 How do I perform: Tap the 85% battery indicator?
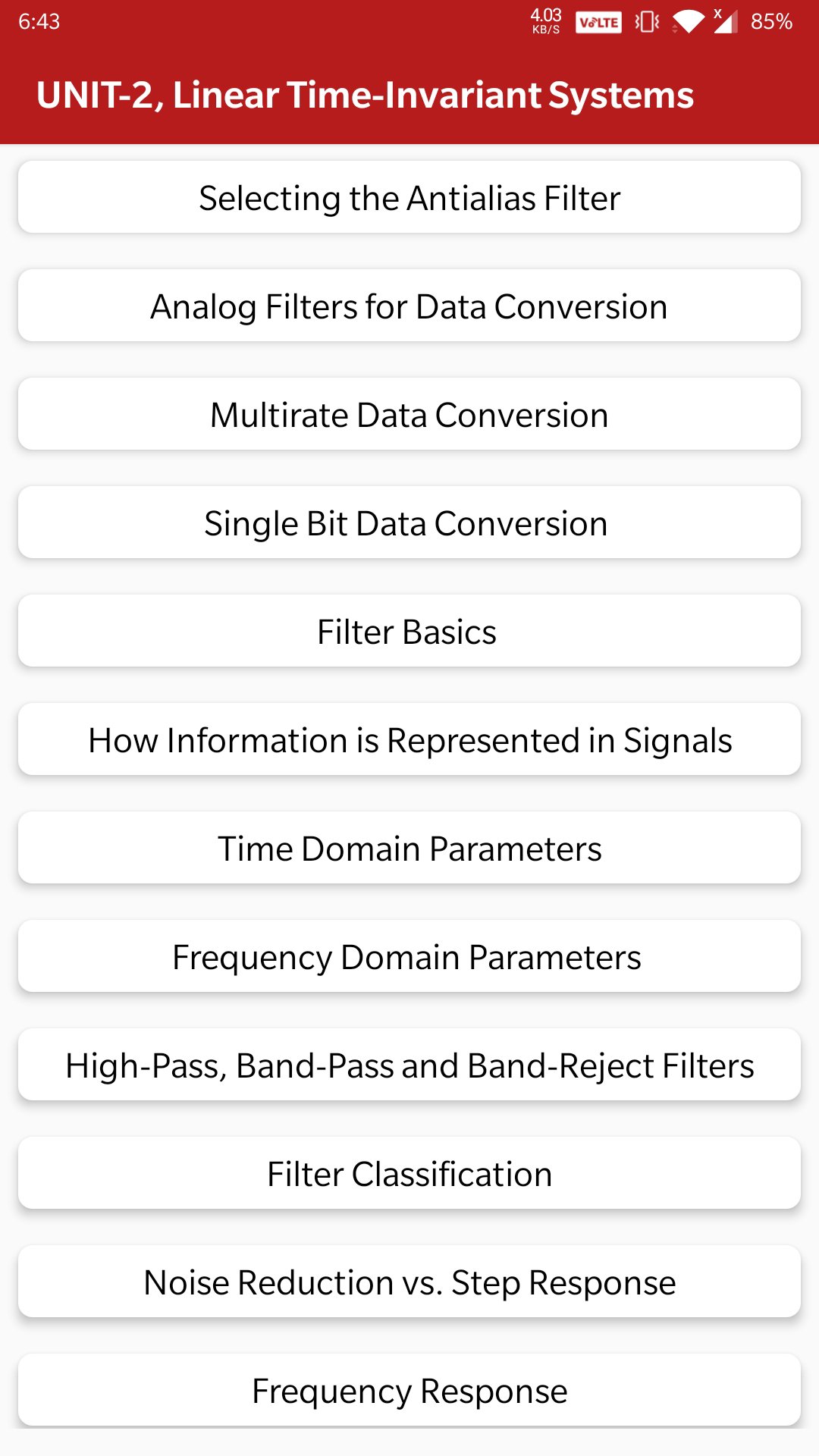tap(771, 21)
